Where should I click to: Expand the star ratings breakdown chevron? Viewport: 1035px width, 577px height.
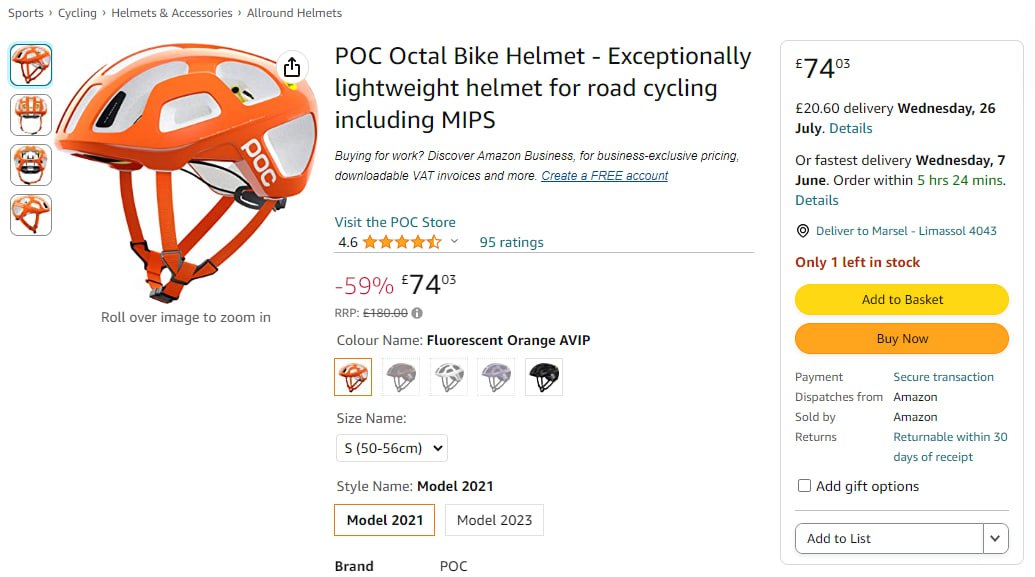point(455,241)
